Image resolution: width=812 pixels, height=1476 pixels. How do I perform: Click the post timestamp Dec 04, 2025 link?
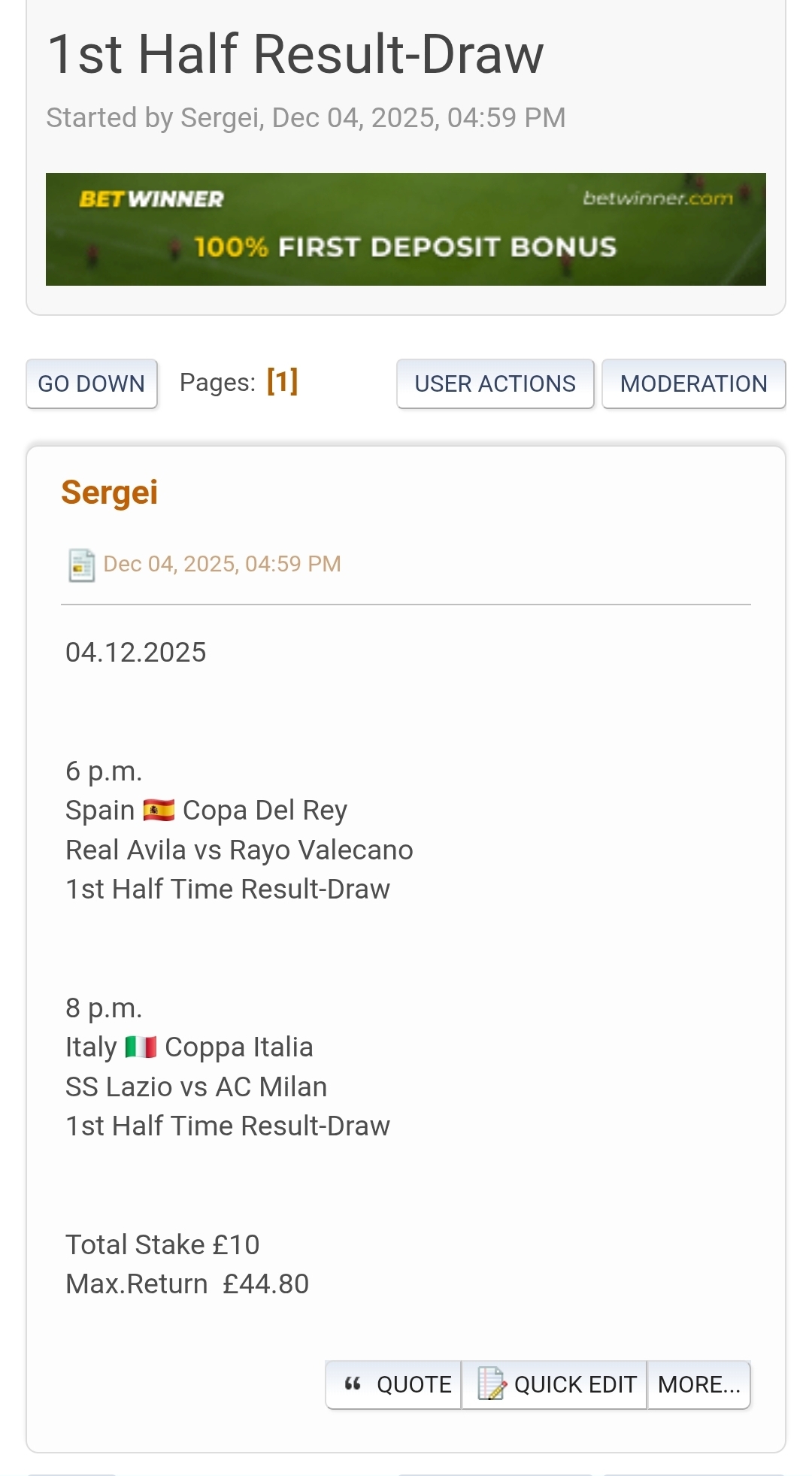[x=222, y=564]
